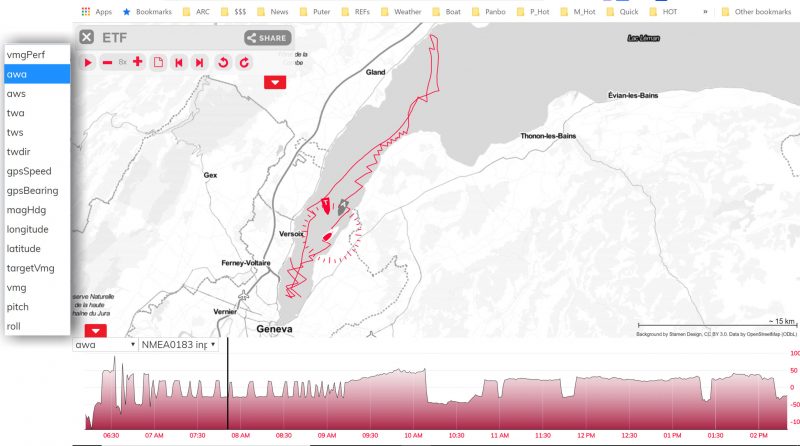Image resolution: width=800 pixels, height=446 pixels.
Task: Choose twdir from the variable list
Action: [37, 152]
